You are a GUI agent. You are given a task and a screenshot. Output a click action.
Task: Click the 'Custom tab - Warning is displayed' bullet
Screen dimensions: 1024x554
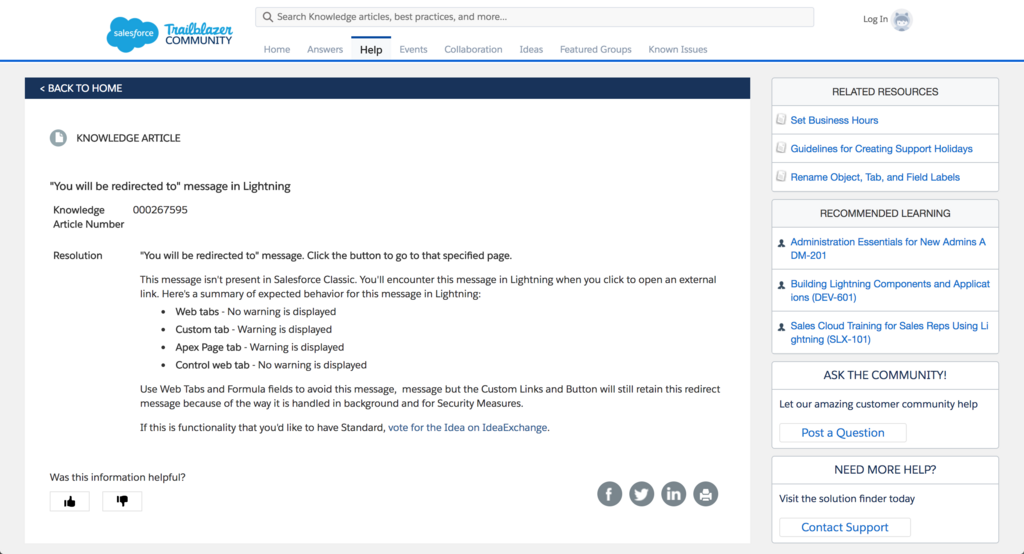(253, 329)
